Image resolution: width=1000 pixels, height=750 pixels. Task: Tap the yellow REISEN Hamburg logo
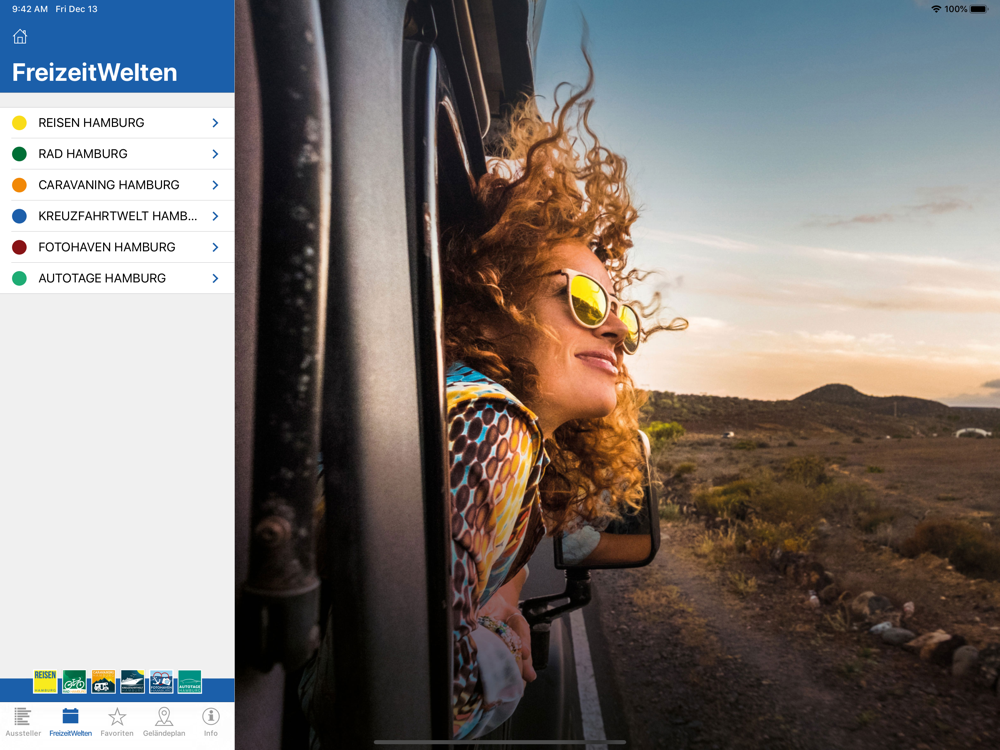[x=45, y=682]
